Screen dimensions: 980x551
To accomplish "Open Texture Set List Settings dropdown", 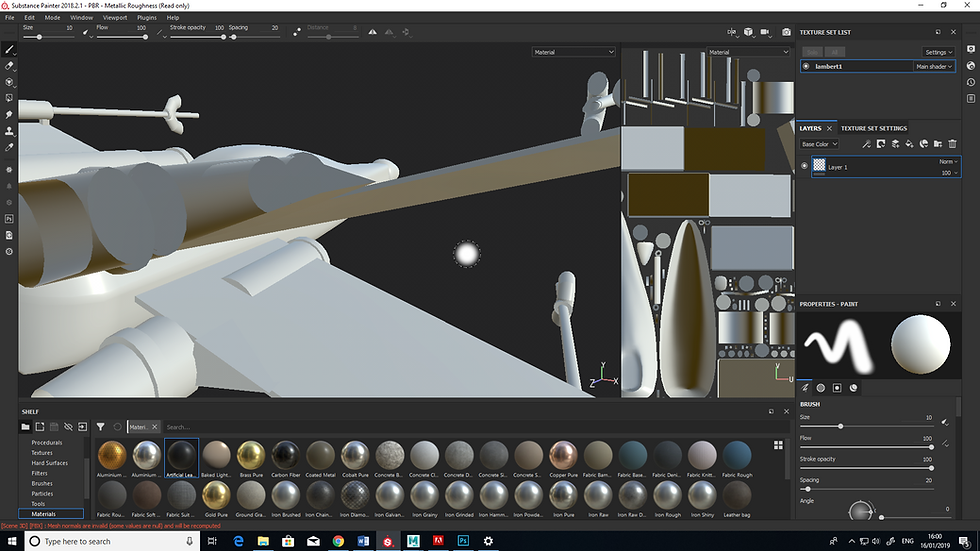I will click(x=938, y=52).
